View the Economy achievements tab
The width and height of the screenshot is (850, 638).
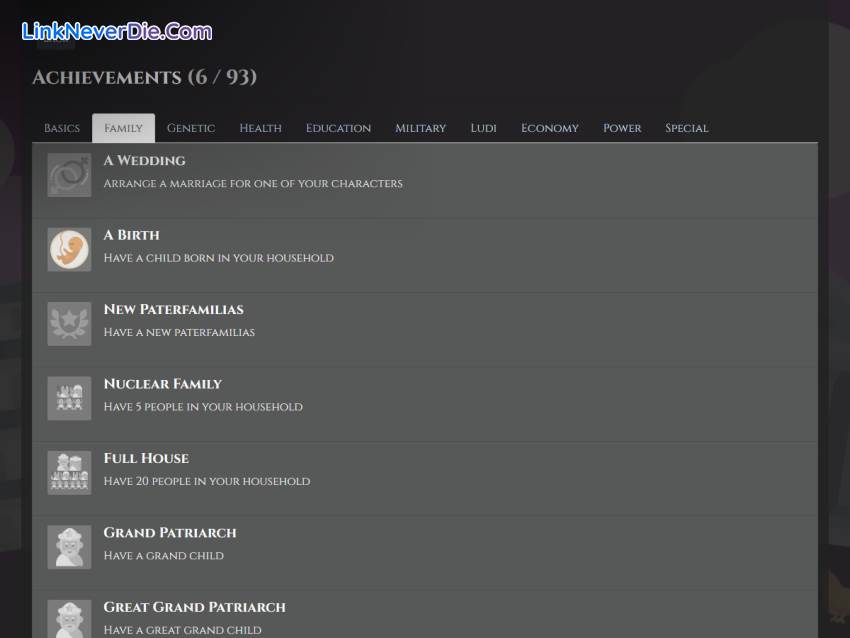coord(549,128)
